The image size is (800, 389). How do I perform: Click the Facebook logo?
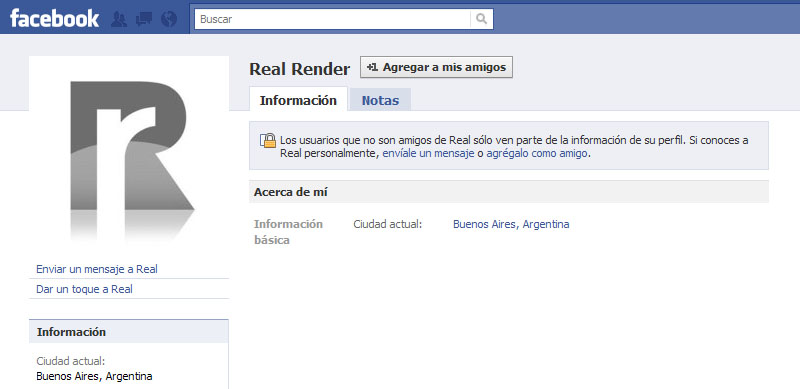[x=55, y=19]
